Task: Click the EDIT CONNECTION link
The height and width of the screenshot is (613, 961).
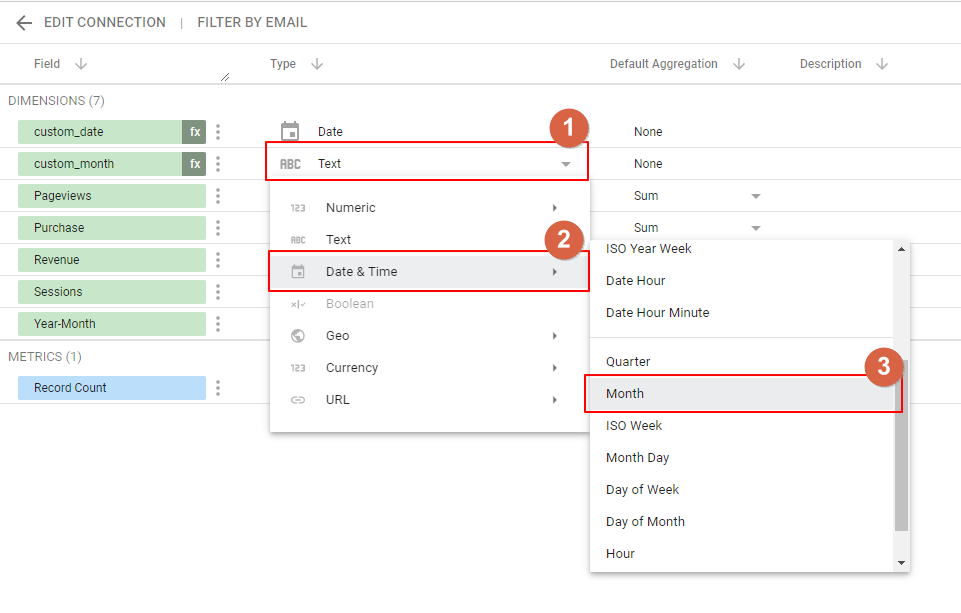Action: click(x=105, y=22)
